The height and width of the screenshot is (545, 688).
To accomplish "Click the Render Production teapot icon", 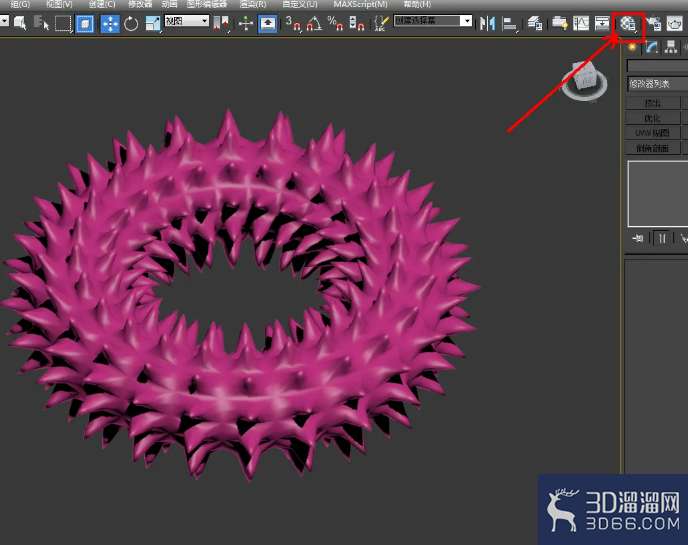I will (x=674, y=23).
